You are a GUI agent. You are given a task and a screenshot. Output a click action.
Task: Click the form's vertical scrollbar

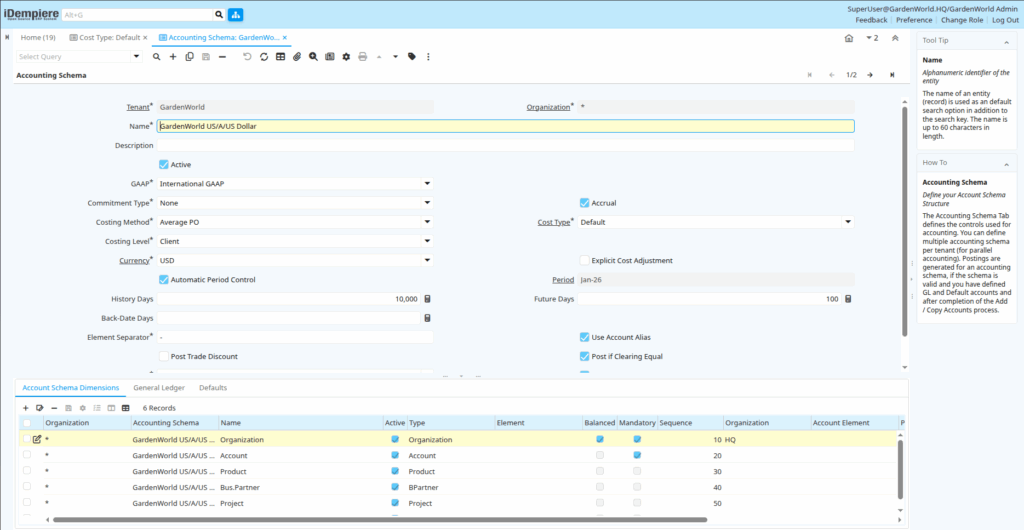click(x=904, y=222)
